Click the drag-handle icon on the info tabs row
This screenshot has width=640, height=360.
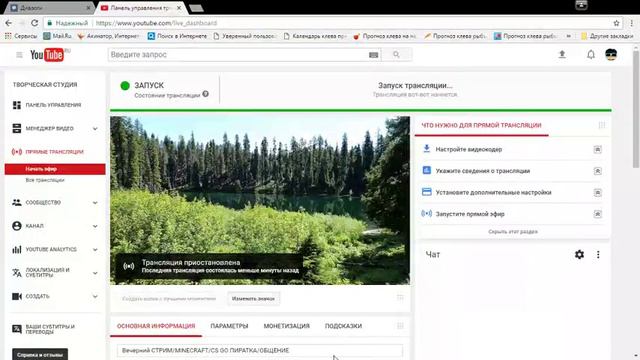click(400, 326)
